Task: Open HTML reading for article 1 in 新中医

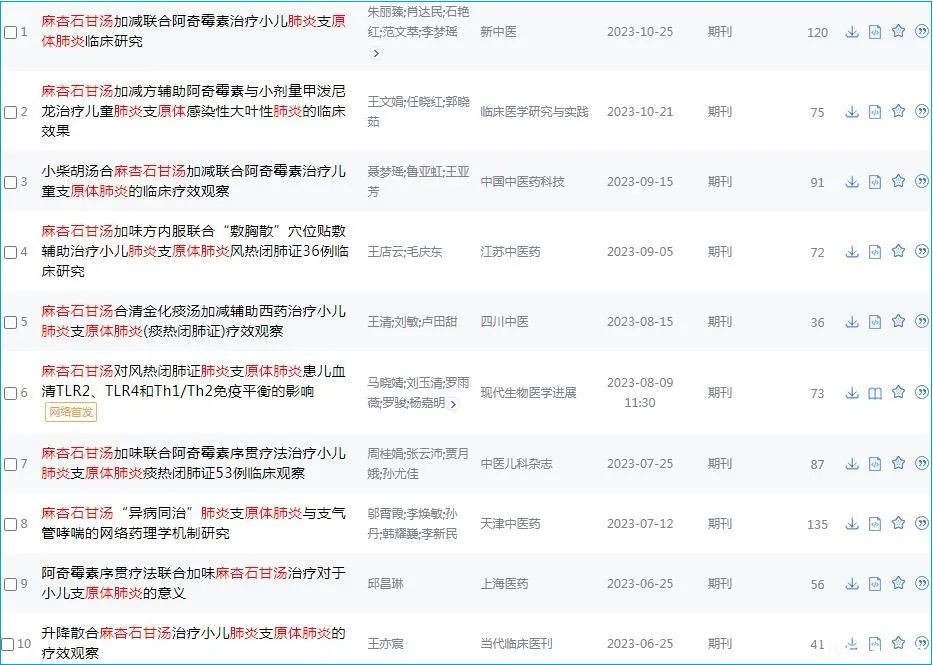Action: 875,32
